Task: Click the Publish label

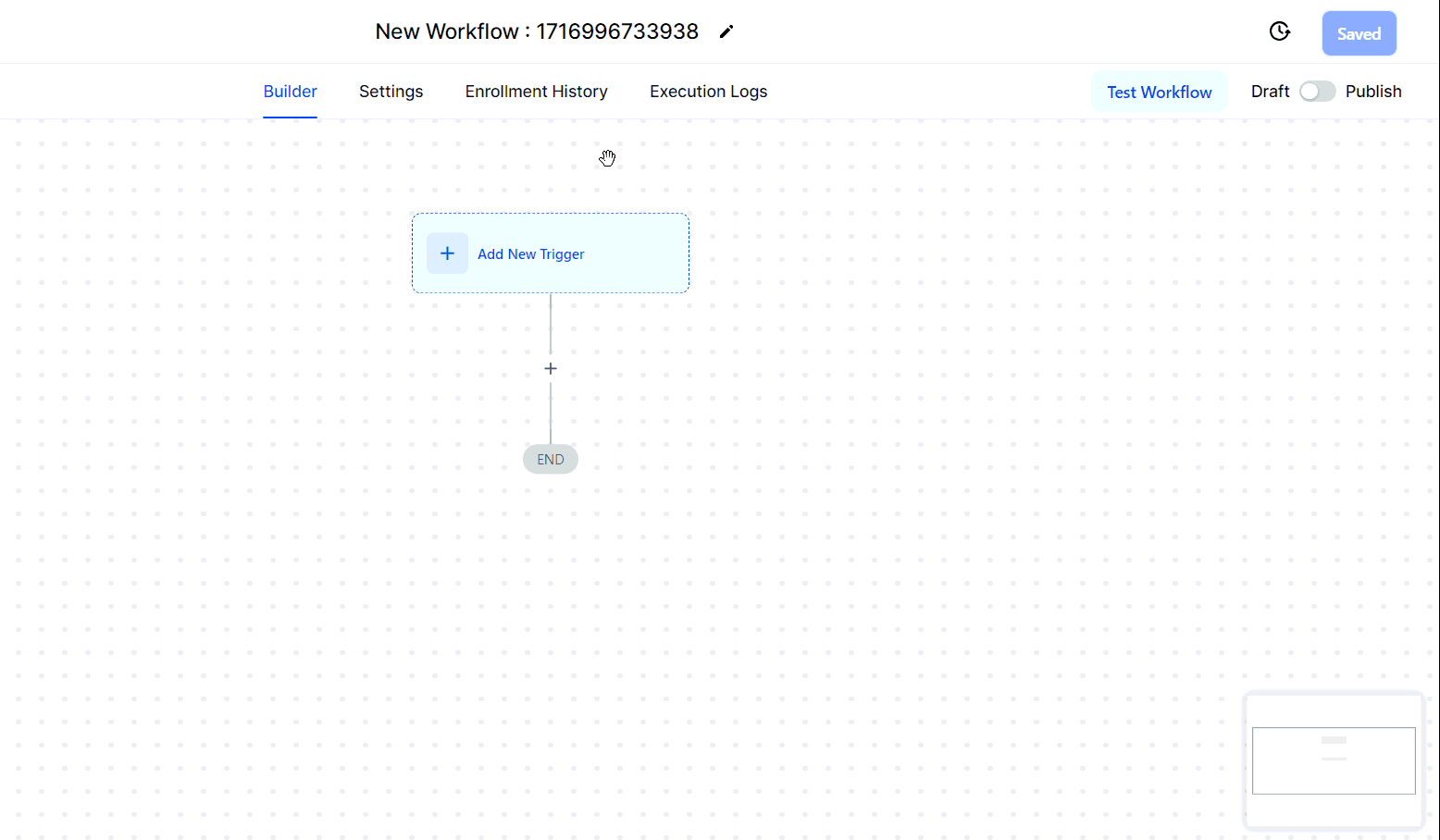Action: click(1373, 92)
